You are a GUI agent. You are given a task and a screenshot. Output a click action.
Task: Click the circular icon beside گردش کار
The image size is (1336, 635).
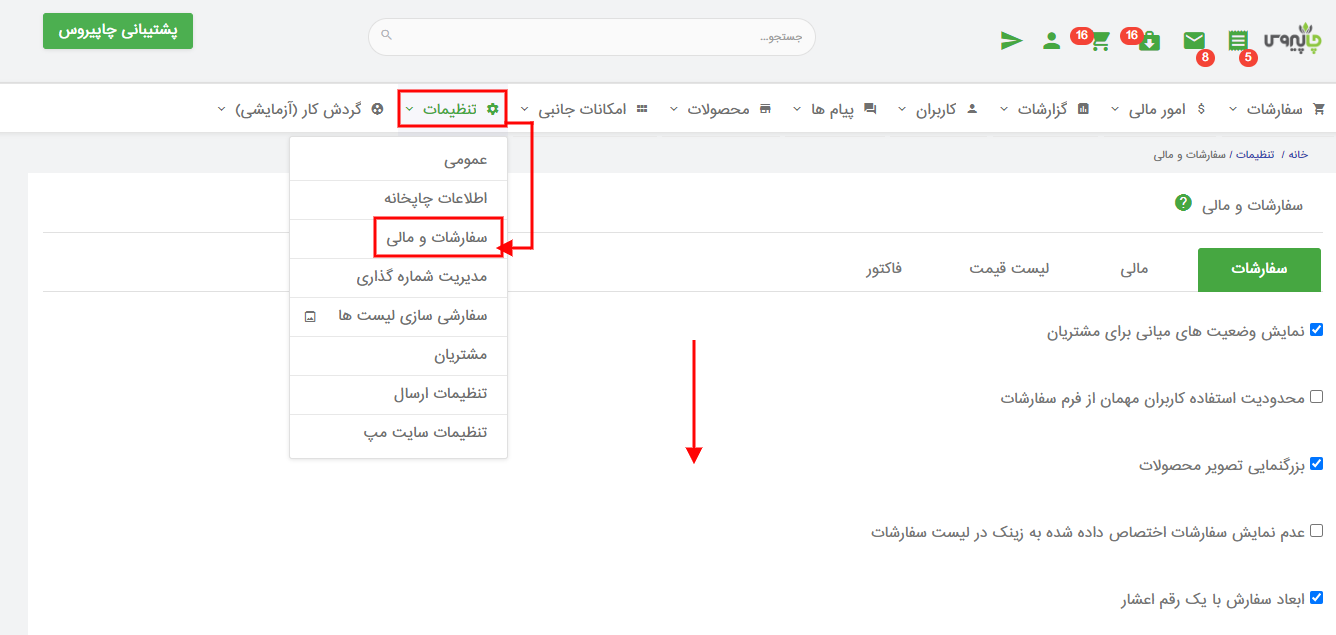coord(377,108)
